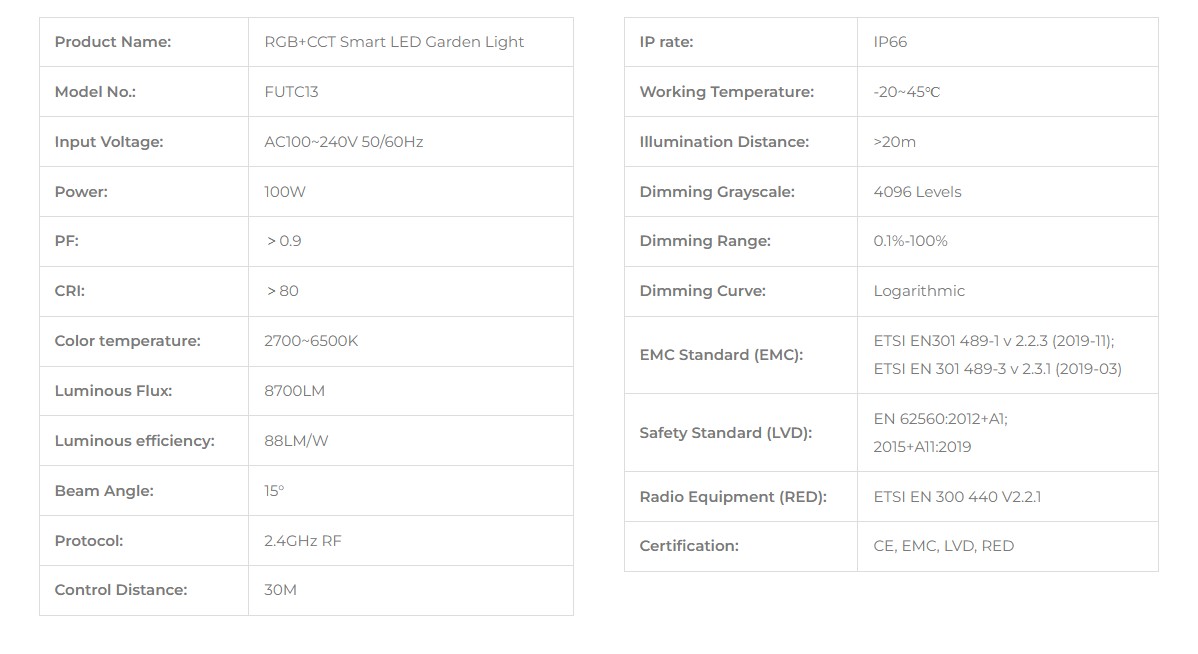The width and height of the screenshot is (1198, 654).
Task: Click the EMC Standard (EMC) label
Action: (x=721, y=355)
